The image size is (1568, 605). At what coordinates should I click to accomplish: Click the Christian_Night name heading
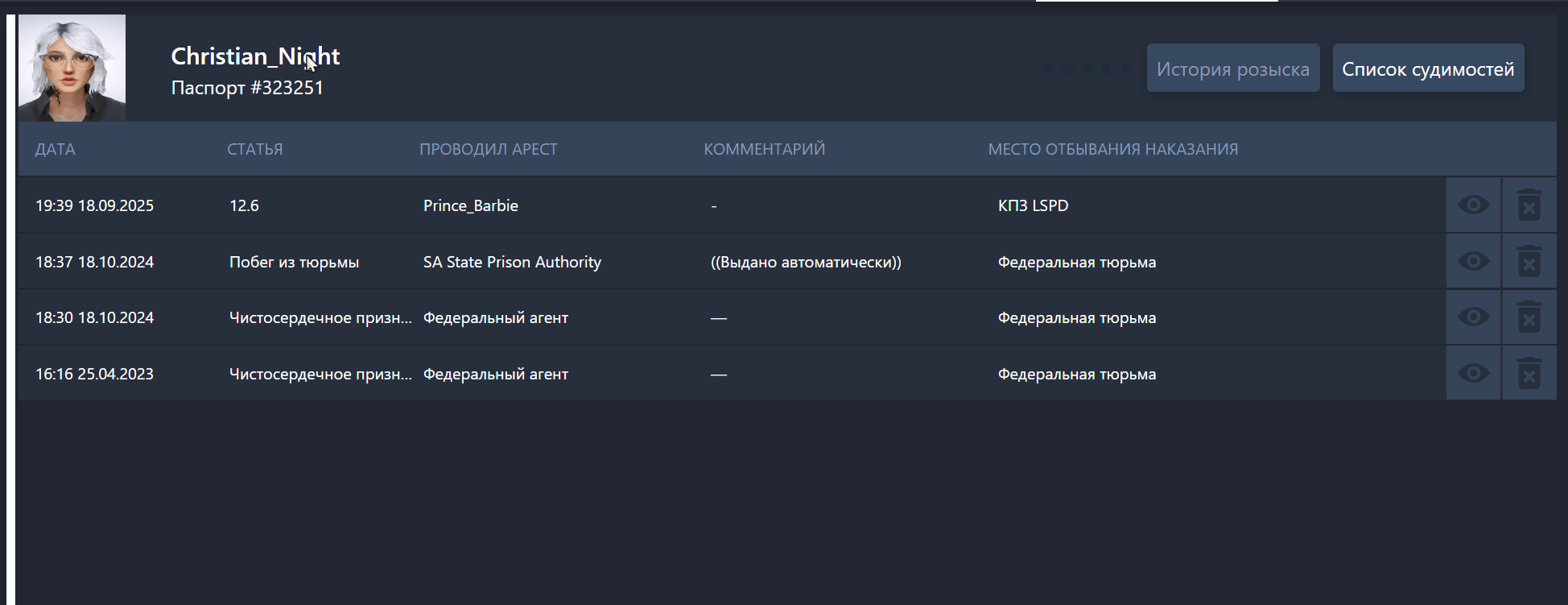[255, 56]
